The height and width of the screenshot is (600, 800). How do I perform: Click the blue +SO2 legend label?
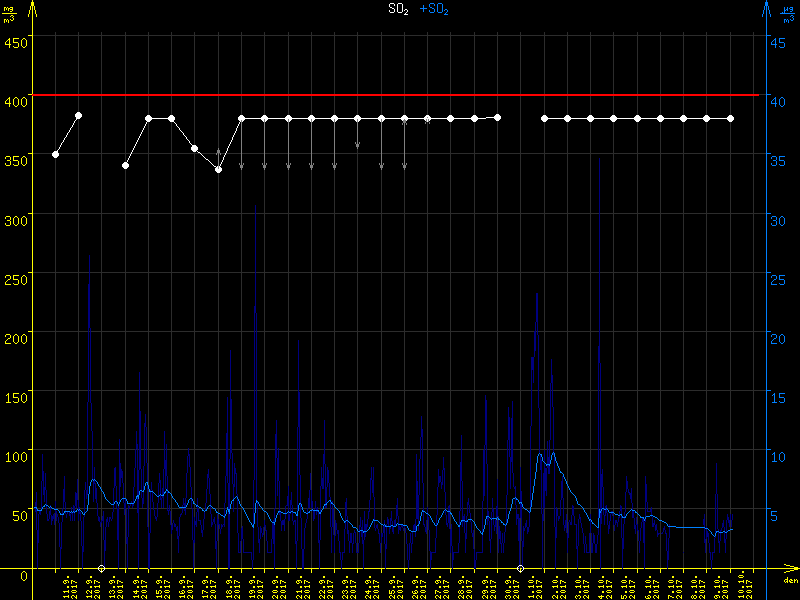[x=433, y=9]
